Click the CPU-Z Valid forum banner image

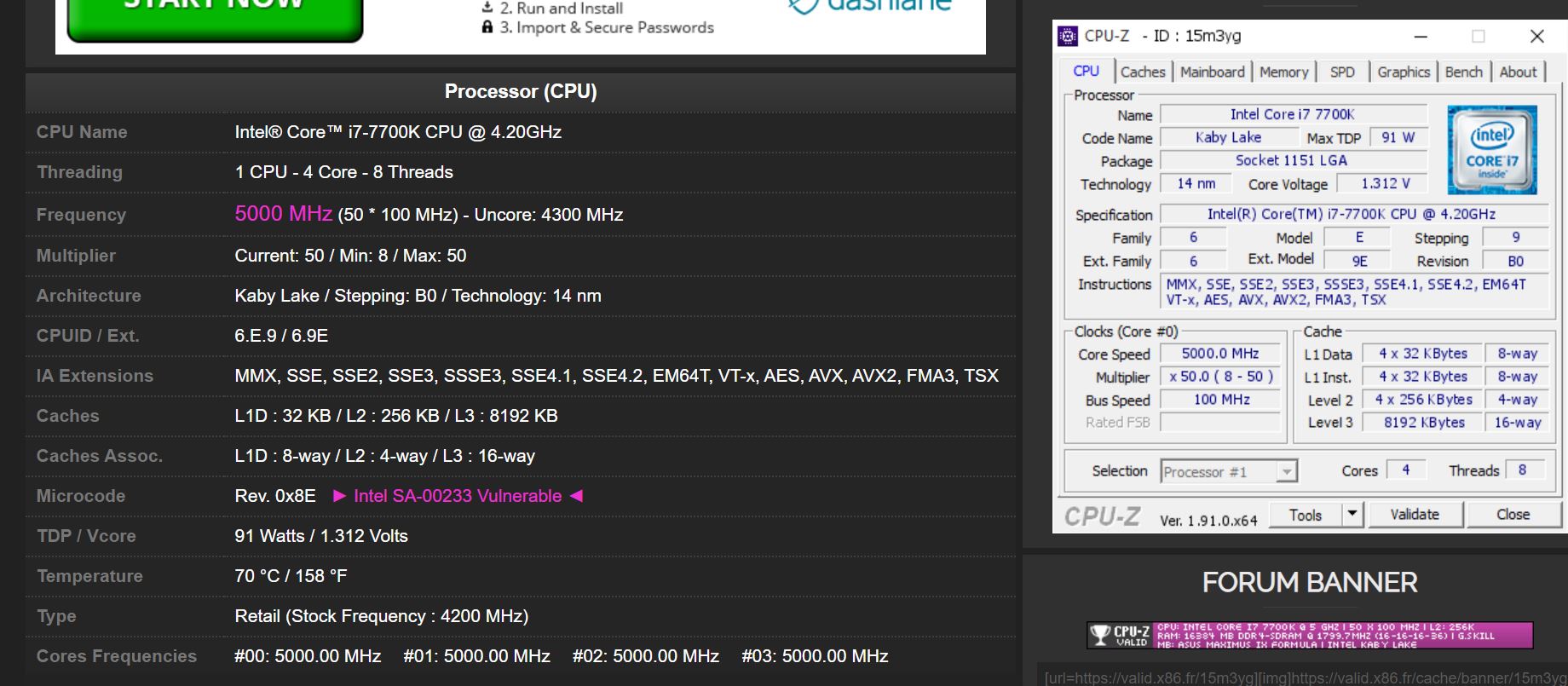coord(1310,635)
